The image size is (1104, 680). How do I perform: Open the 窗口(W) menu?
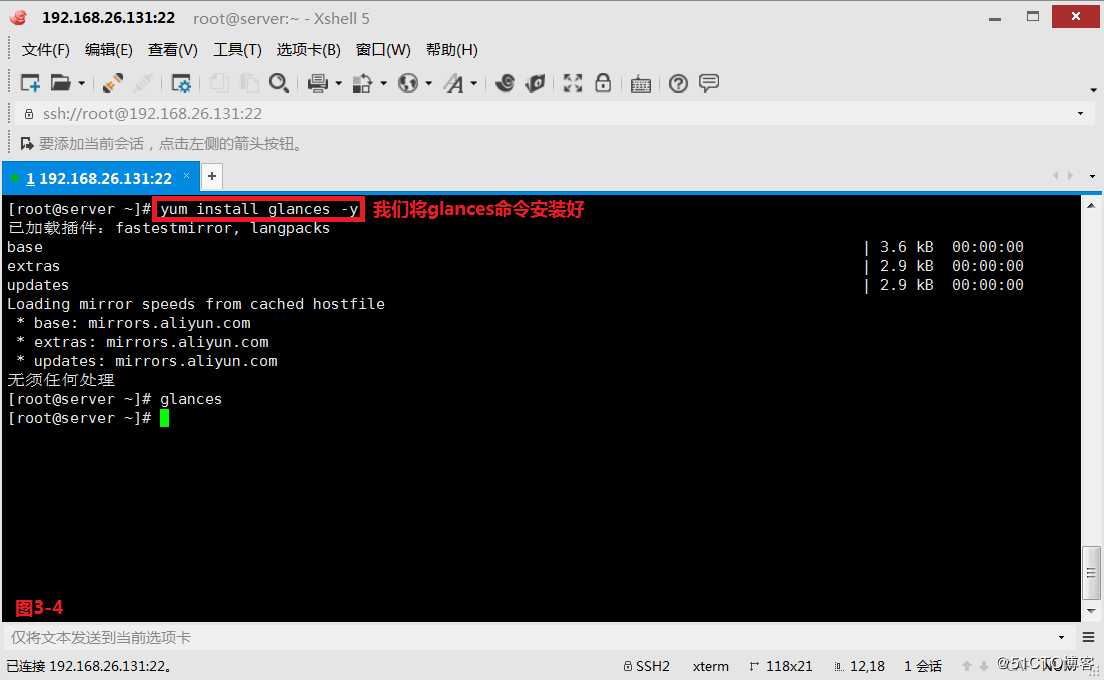pyautogui.click(x=383, y=49)
